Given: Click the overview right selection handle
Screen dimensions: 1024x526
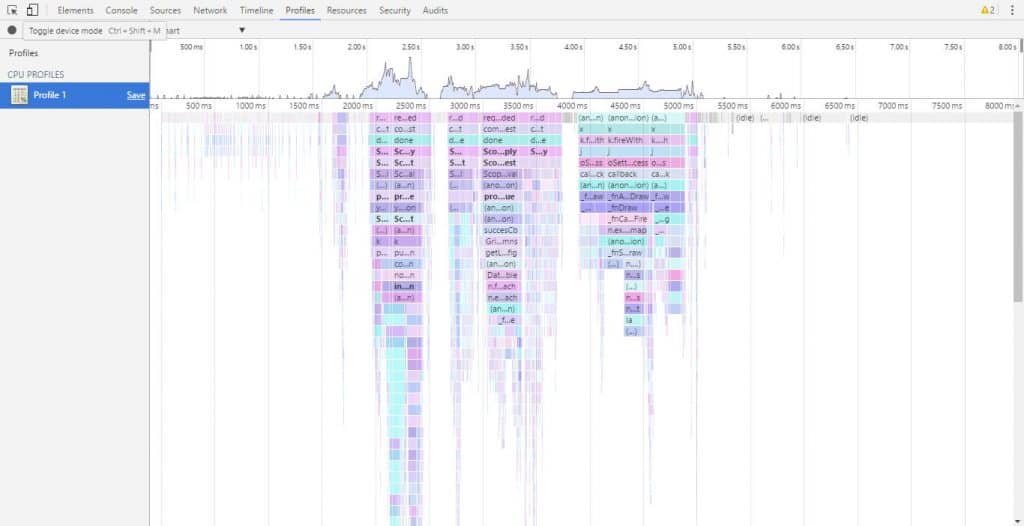Looking at the screenshot, I should tap(1021, 46).
